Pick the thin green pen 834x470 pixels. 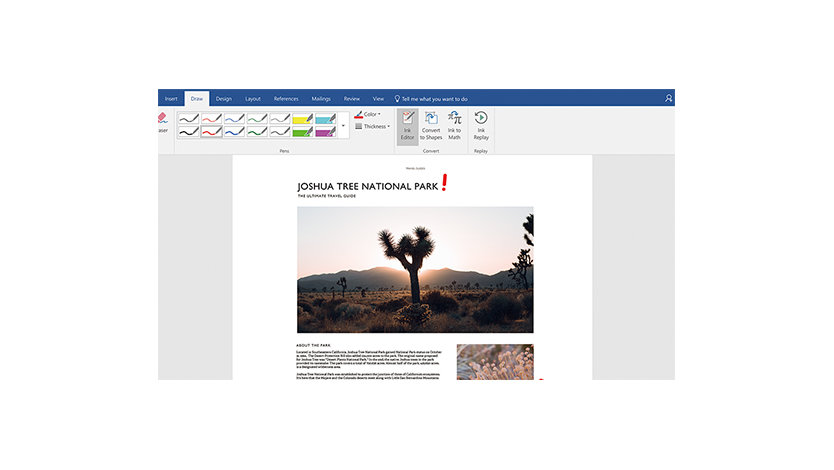(x=257, y=118)
